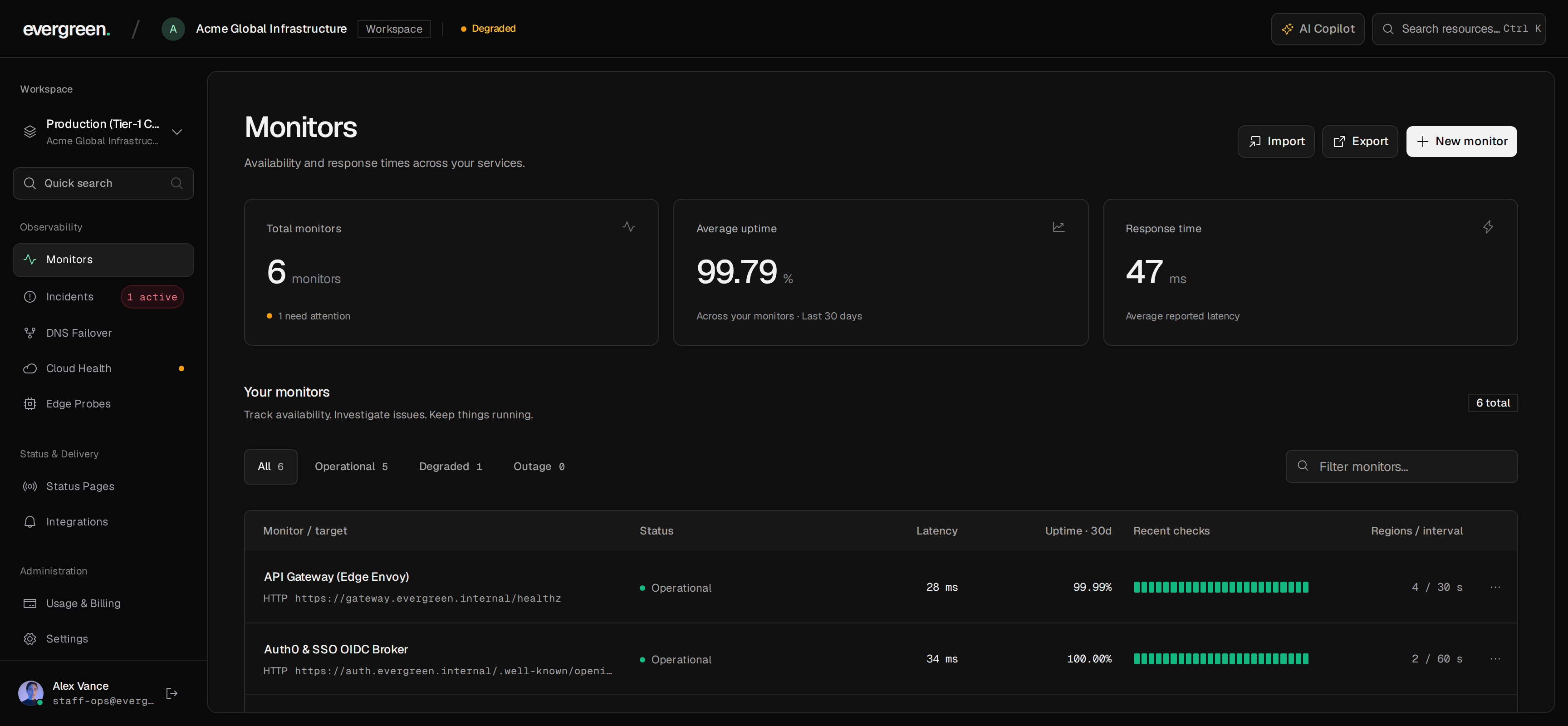Click the Quick search box

click(103, 183)
